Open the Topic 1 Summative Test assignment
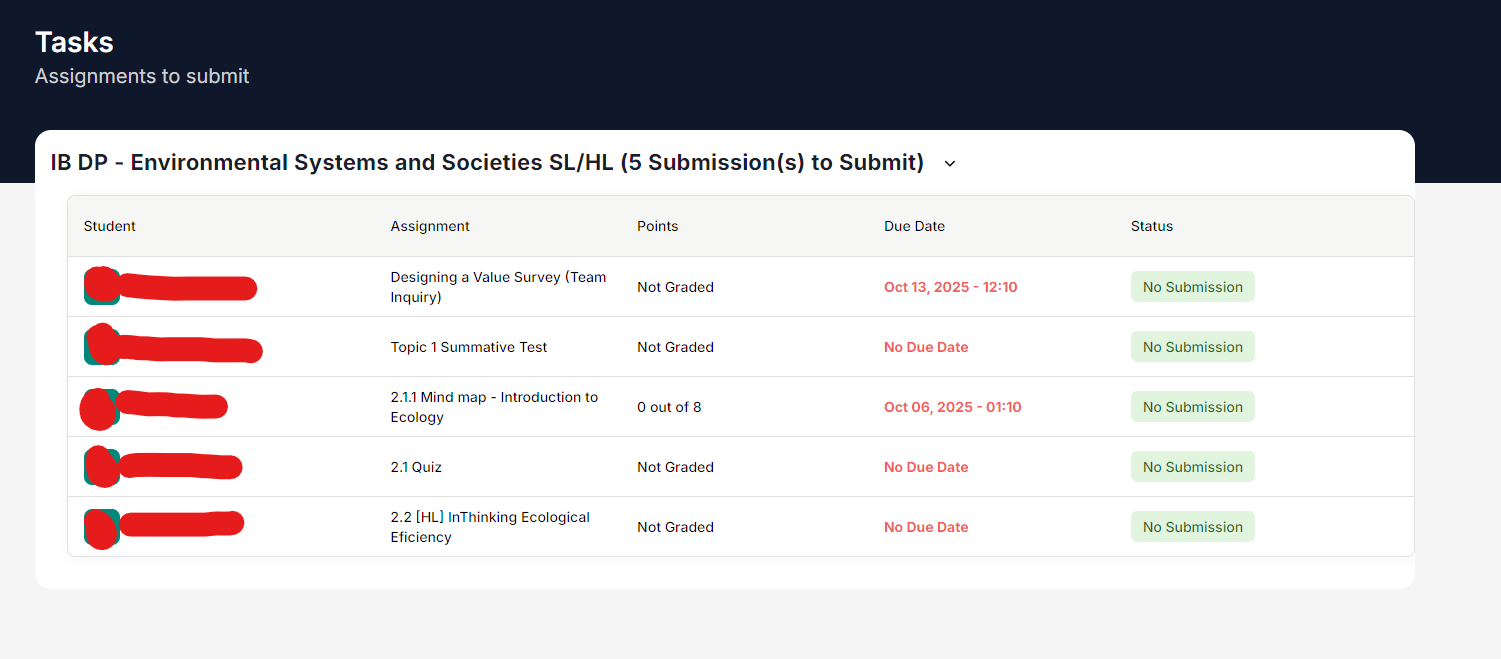This screenshot has height=659, width=1501. pyautogui.click(x=469, y=347)
